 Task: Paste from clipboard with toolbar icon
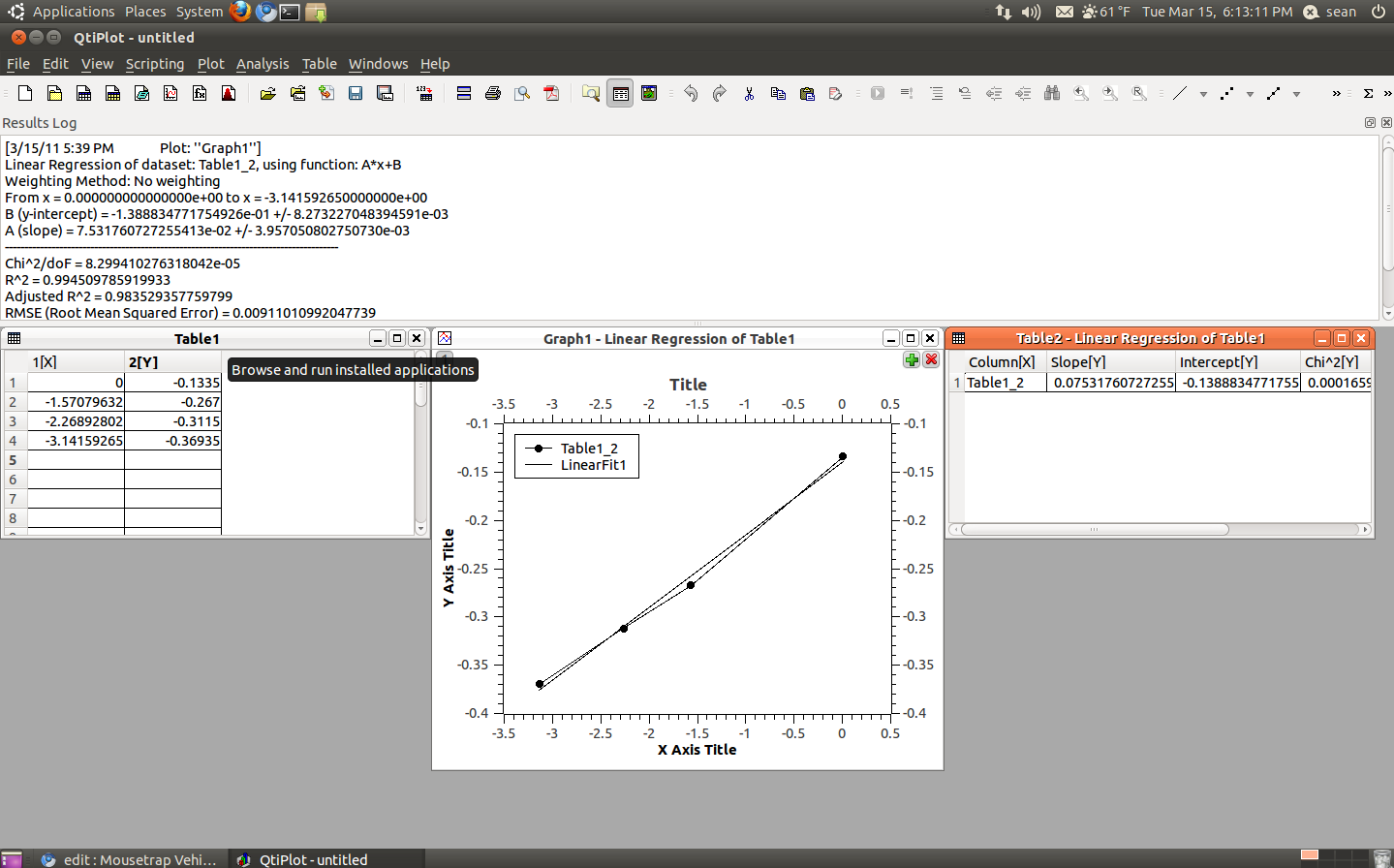tap(807, 93)
